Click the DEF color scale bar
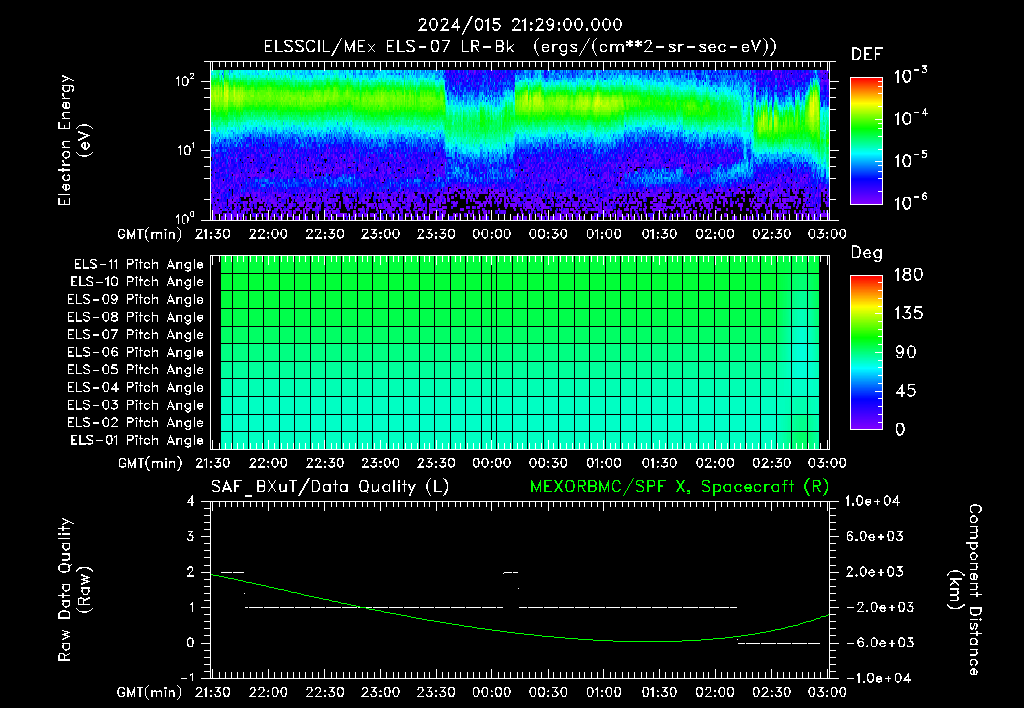This screenshot has height=708, width=1024. click(x=866, y=140)
